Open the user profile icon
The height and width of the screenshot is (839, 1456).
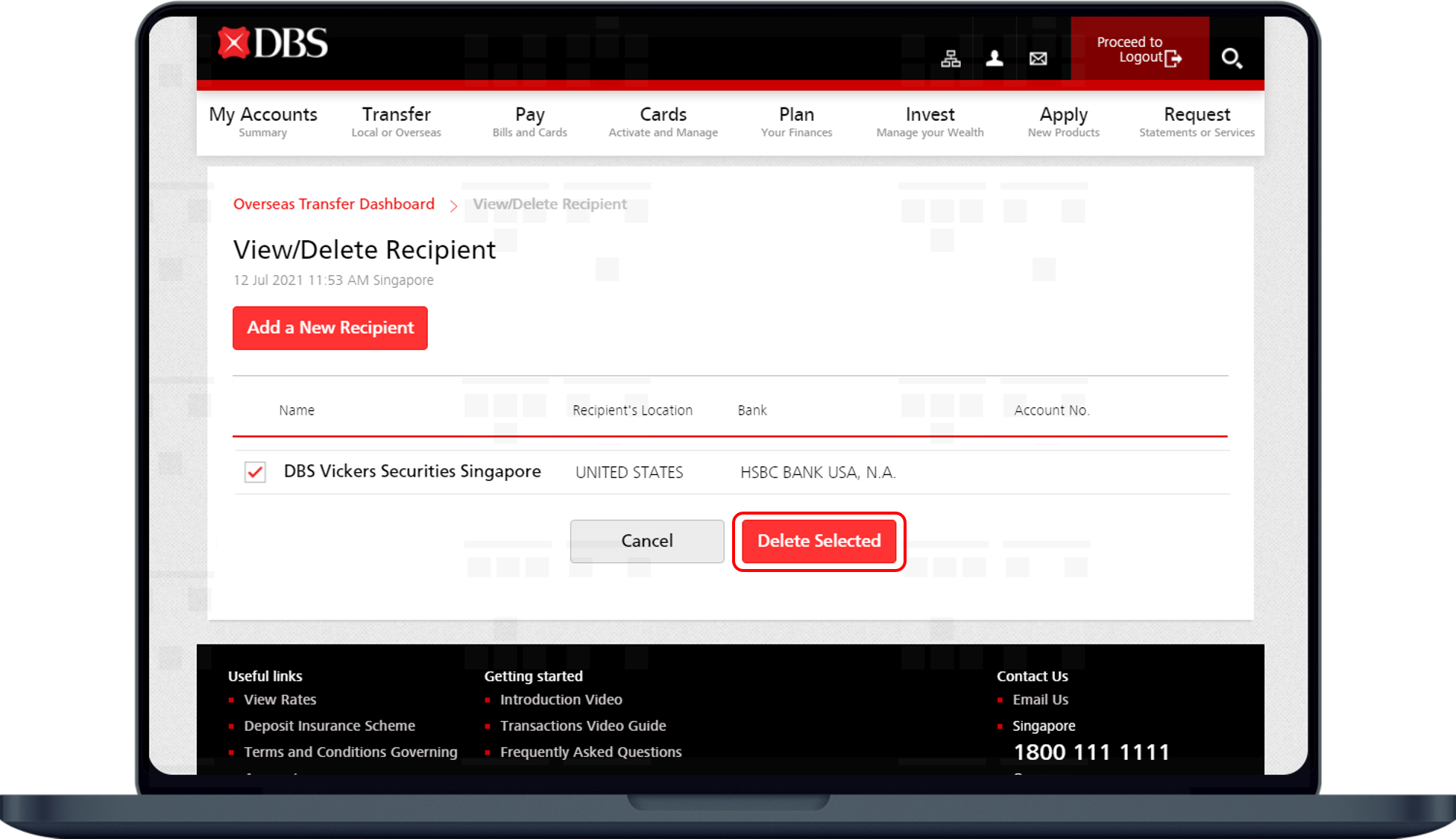[x=995, y=58]
